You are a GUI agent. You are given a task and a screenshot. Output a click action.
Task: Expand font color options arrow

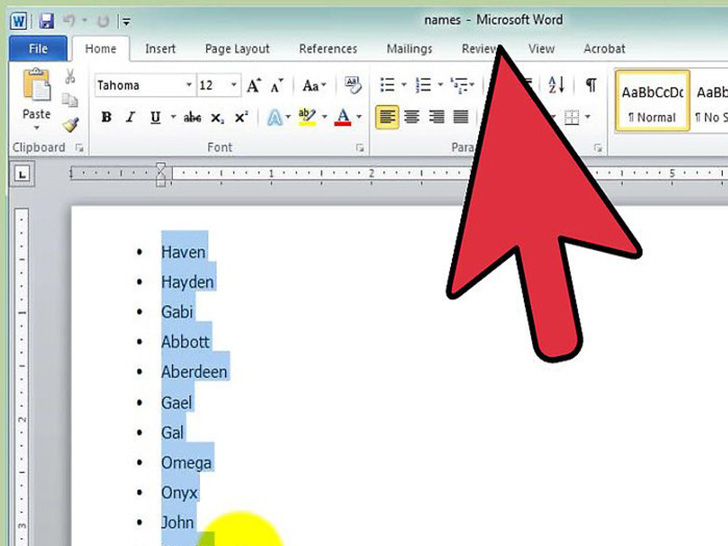pyautogui.click(x=359, y=117)
